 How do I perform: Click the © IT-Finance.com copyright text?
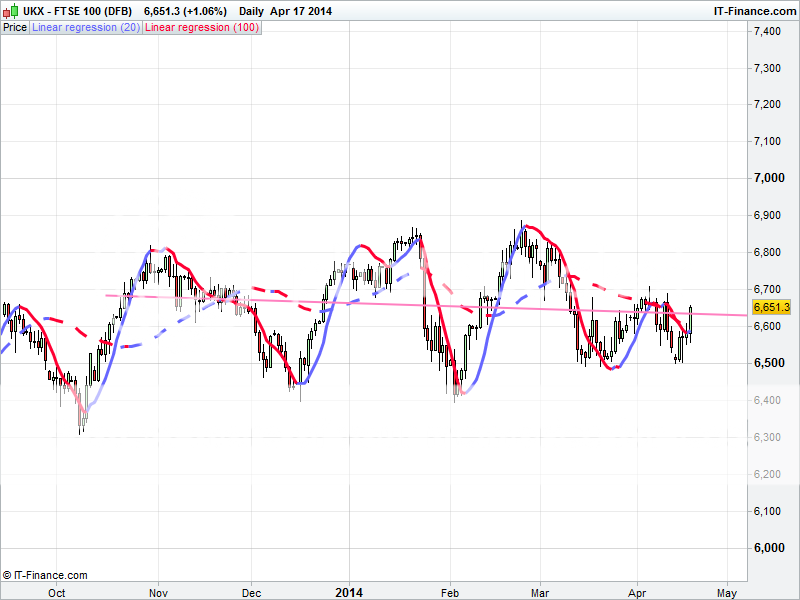(45, 575)
